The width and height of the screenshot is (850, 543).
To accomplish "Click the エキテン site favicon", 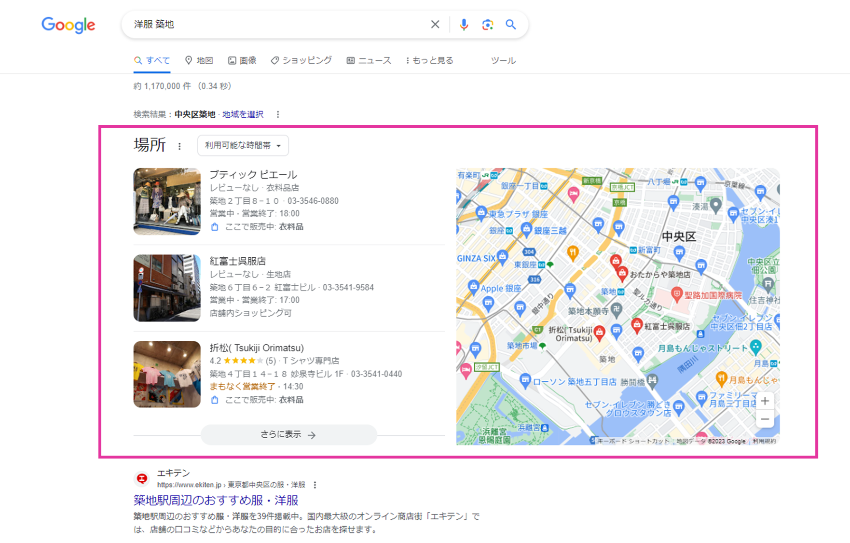I will click(142, 479).
